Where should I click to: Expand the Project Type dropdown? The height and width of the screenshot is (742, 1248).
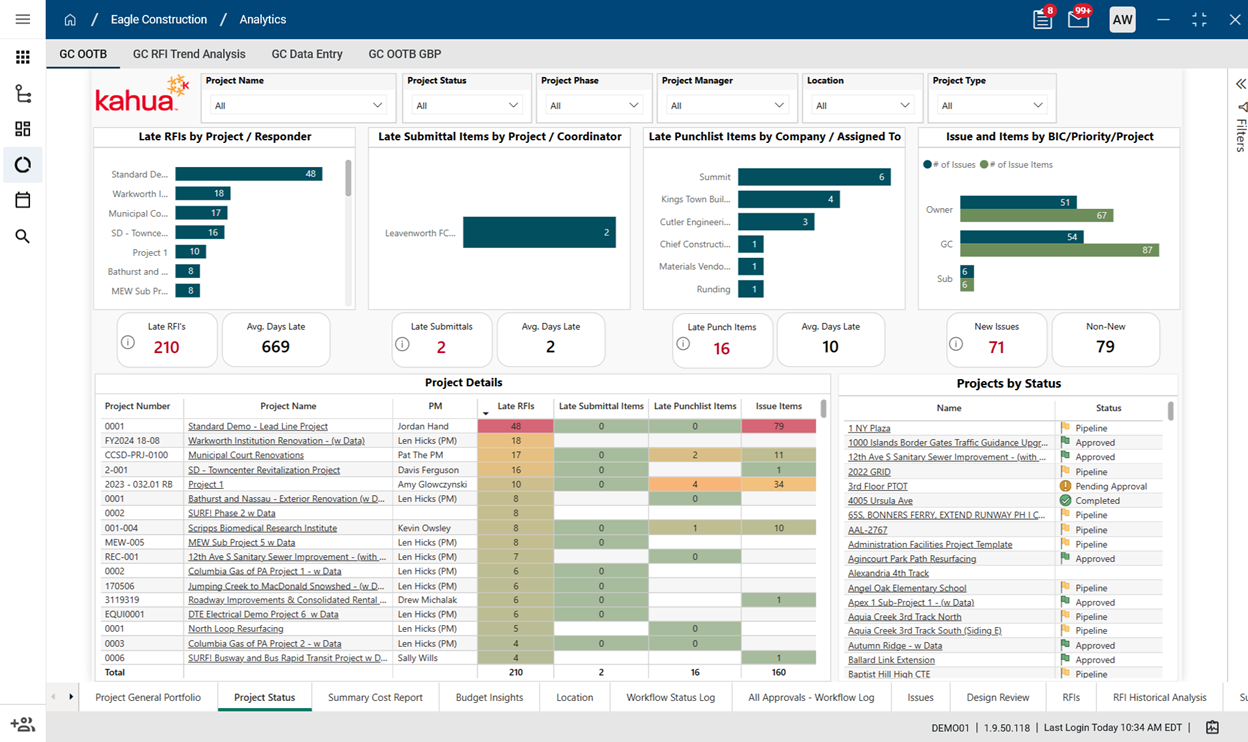[990, 105]
